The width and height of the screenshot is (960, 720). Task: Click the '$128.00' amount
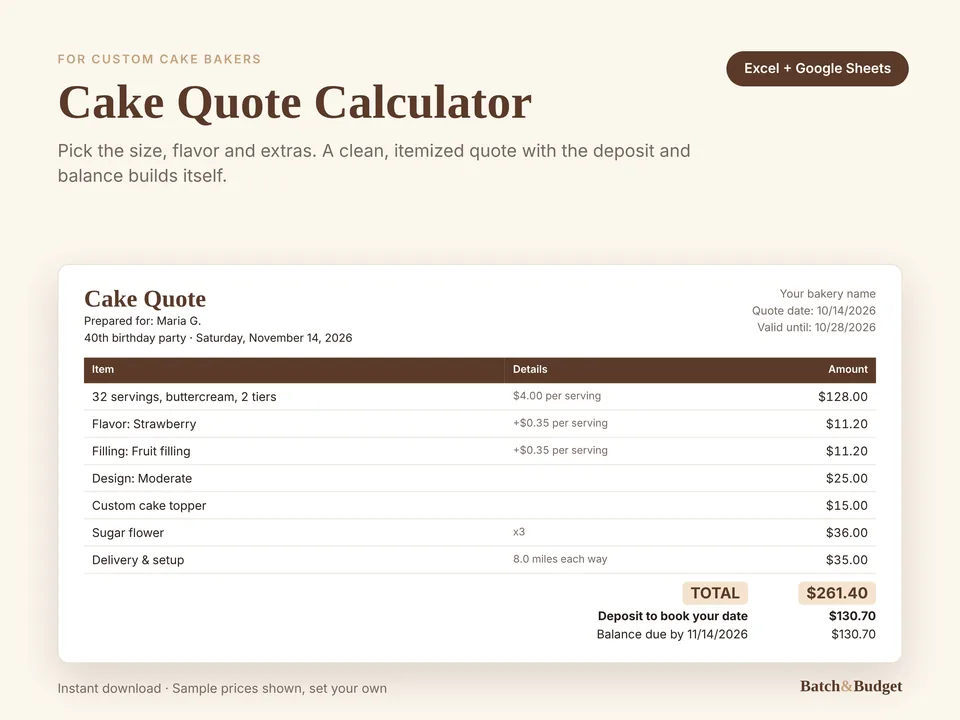(843, 397)
